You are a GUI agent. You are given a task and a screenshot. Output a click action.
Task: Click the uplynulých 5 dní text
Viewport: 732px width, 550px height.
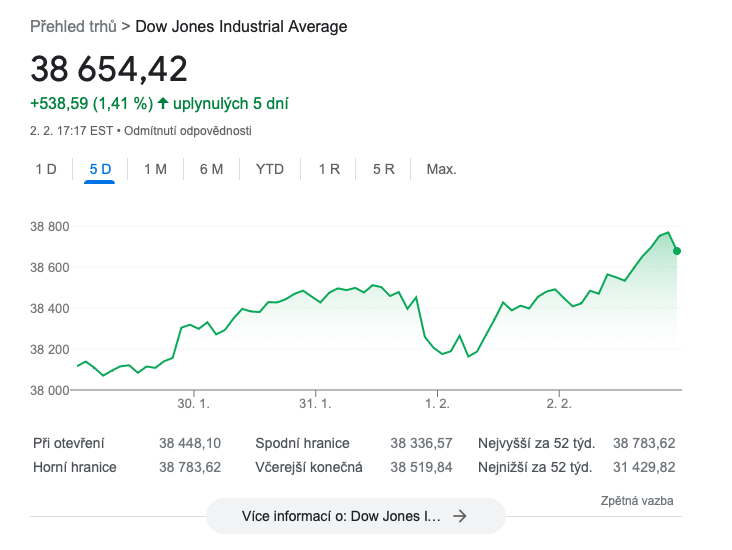231,103
